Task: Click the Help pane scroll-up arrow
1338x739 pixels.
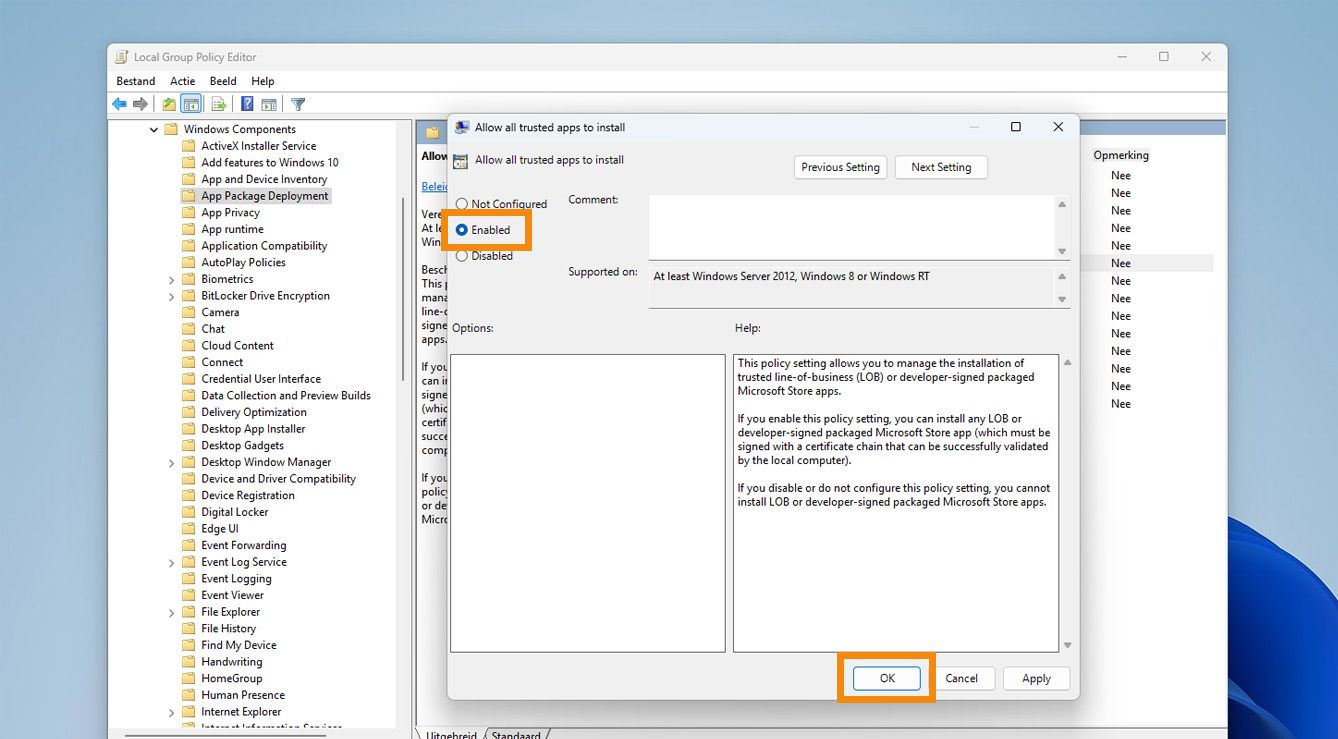Action: [1067, 362]
